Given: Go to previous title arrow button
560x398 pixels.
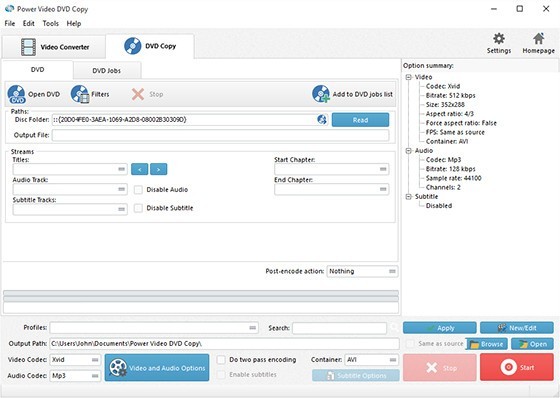Looking at the screenshot, I should coord(140,169).
